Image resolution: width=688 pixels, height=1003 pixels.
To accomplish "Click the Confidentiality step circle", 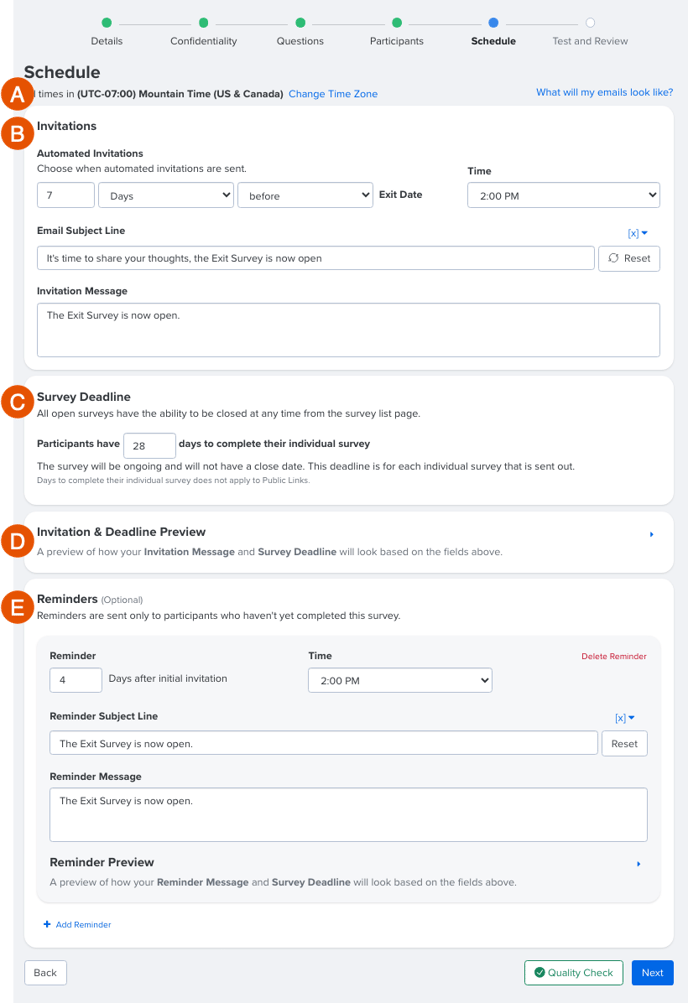I will 203,23.
